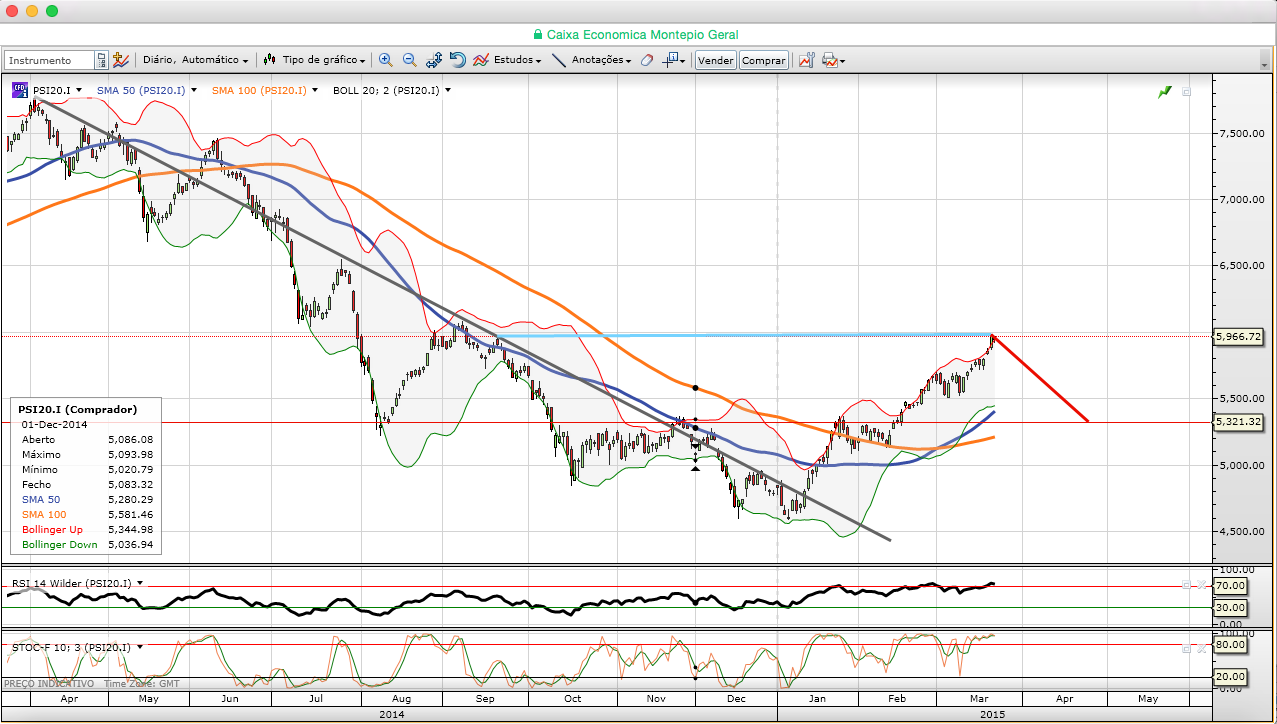Expand the SMA 50 (PSI20.I) options arrow
Image resolution: width=1277 pixels, height=724 pixels.
[x=193, y=90]
